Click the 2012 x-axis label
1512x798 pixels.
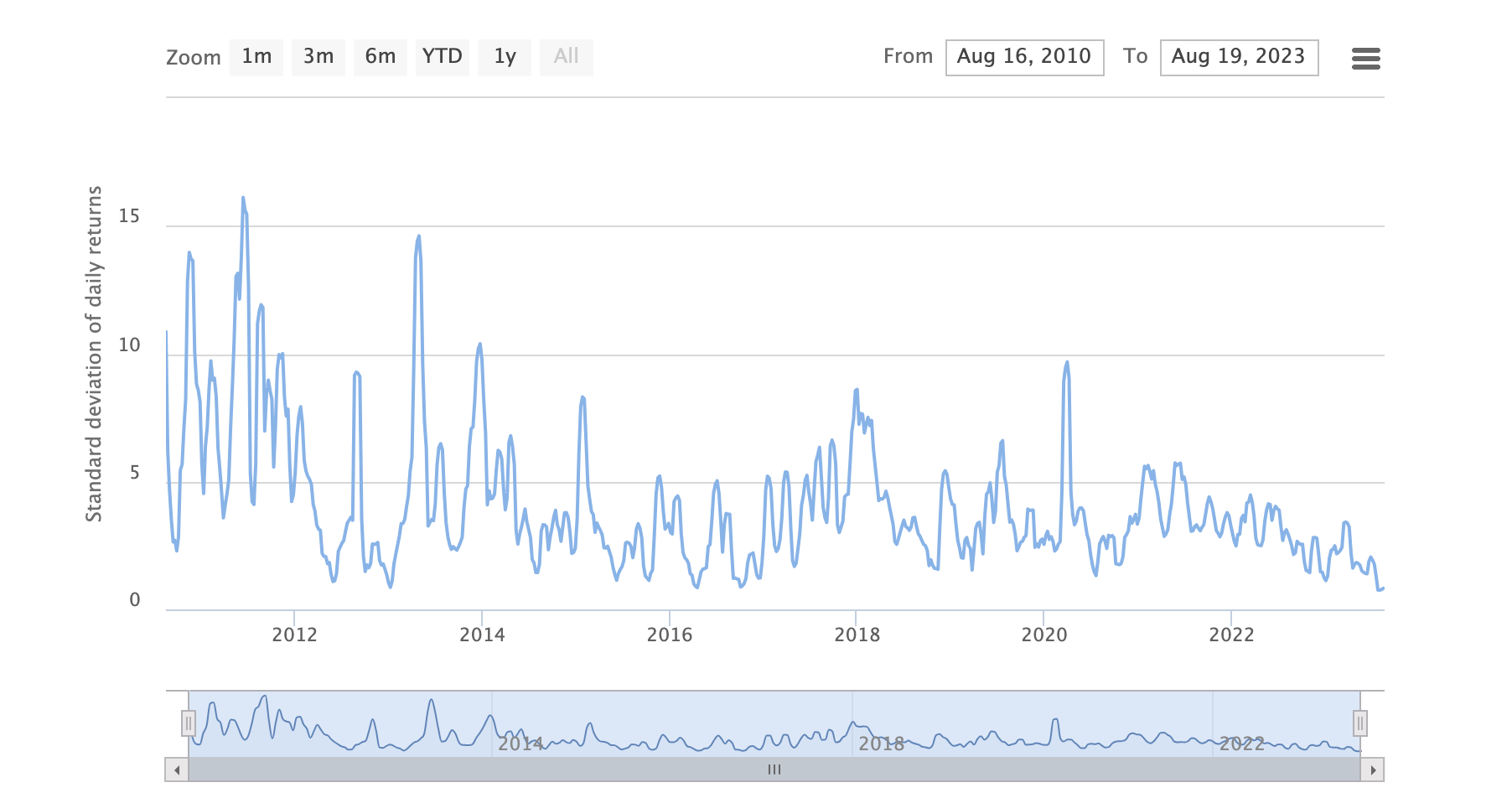tap(294, 635)
